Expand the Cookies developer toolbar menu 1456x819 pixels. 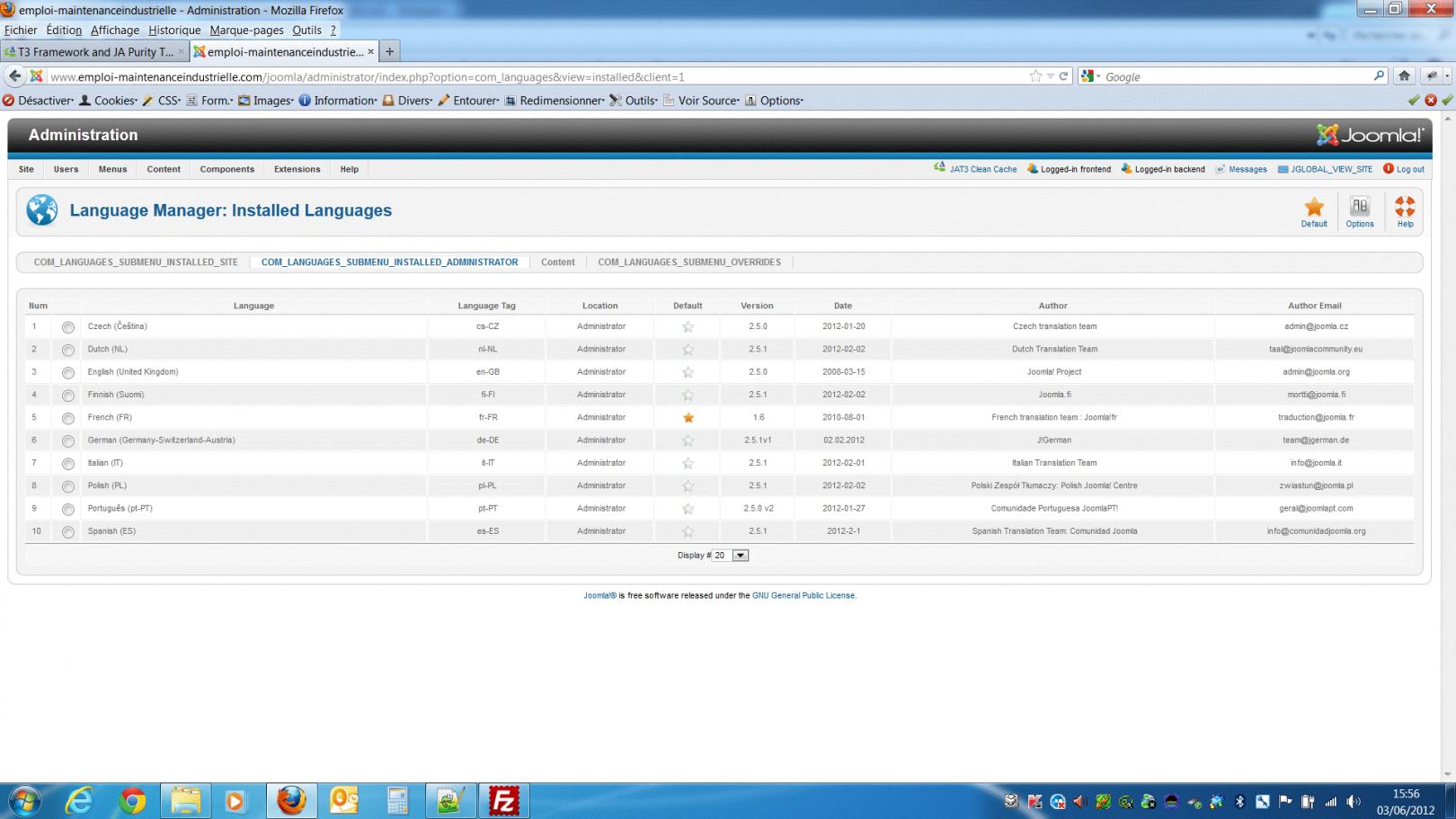(x=109, y=101)
